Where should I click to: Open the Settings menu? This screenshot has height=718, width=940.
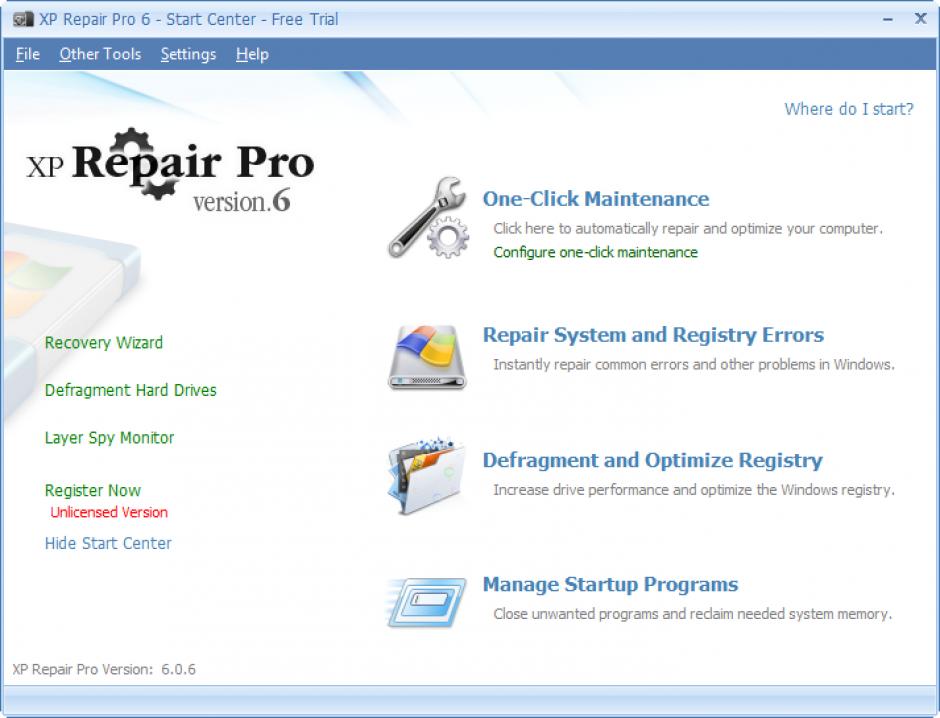coord(188,54)
